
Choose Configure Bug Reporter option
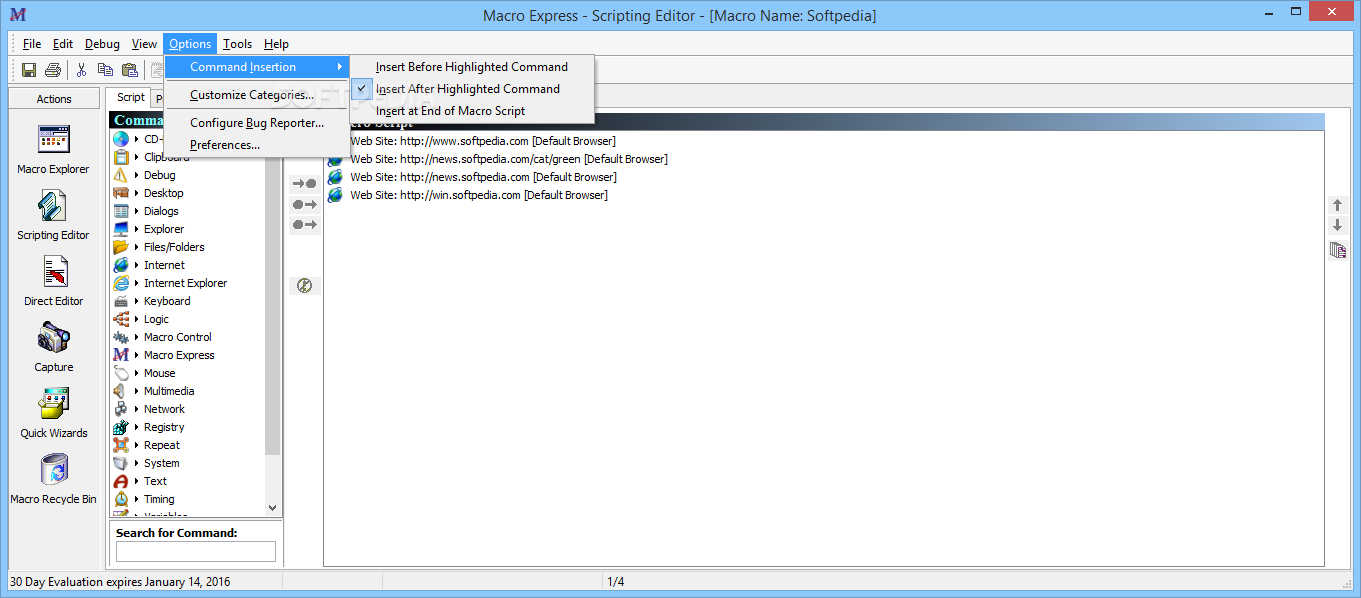click(x=257, y=123)
